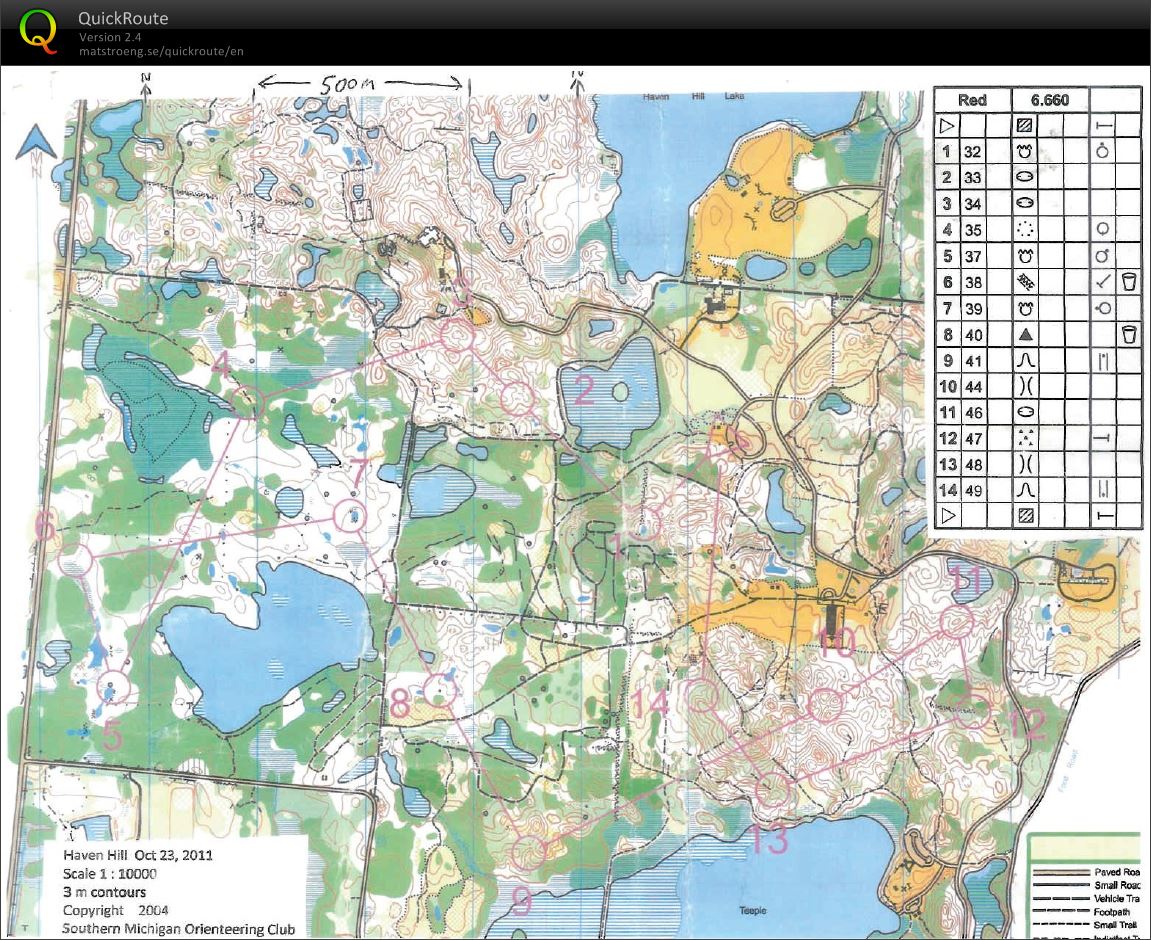
Task: Open the matstroeng.se/quickroute/en link
Action: coord(161,51)
